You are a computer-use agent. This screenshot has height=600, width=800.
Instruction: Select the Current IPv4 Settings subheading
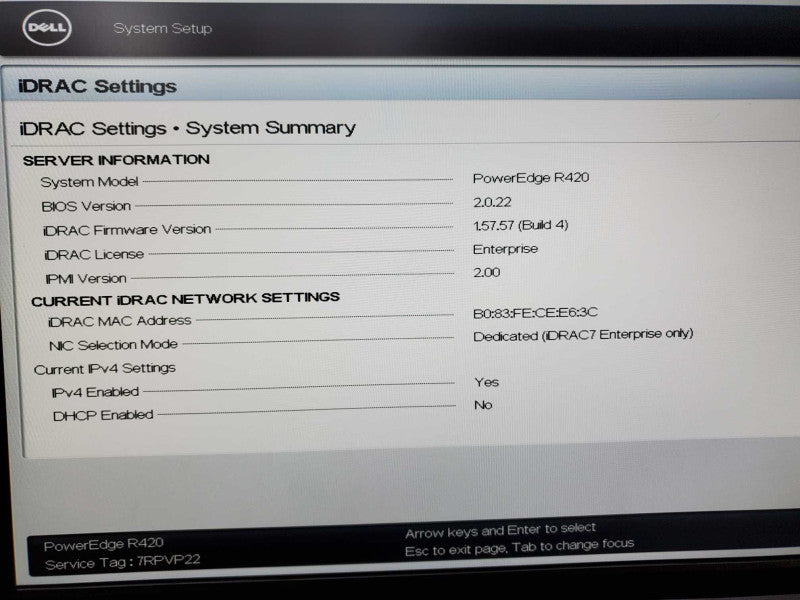coord(105,368)
